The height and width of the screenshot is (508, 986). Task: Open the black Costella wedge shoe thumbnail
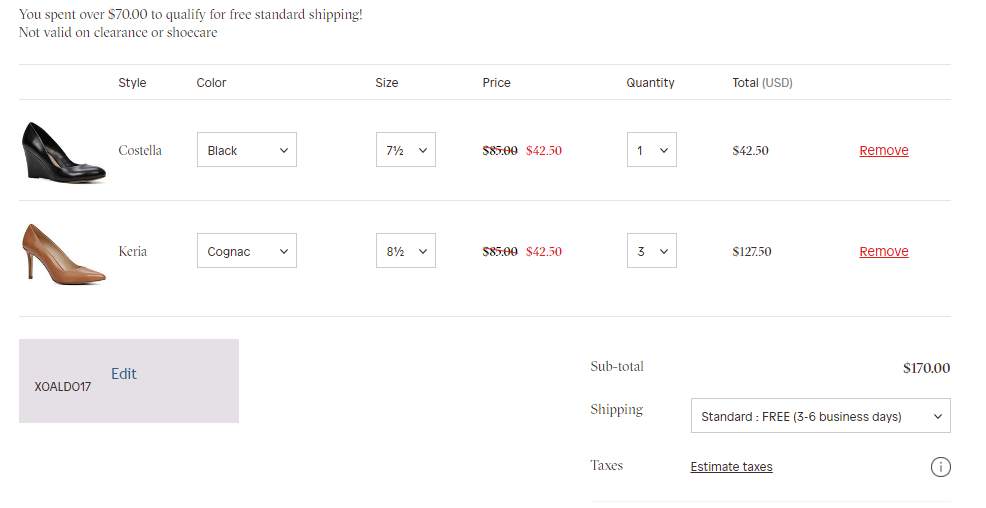pyautogui.click(x=64, y=151)
